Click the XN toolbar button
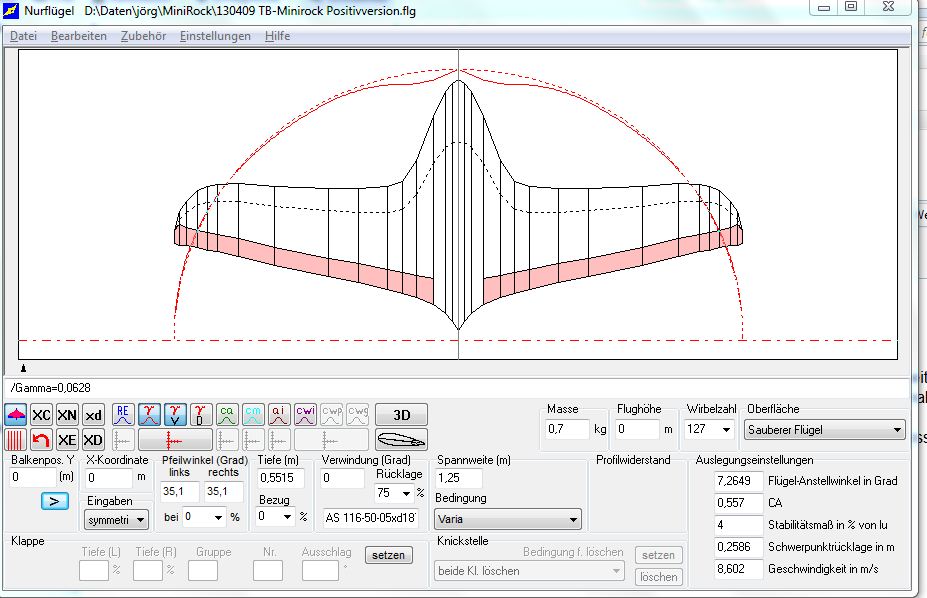This screenshot has height=598, width=927. pyautogui.click(x=67, y=415)
